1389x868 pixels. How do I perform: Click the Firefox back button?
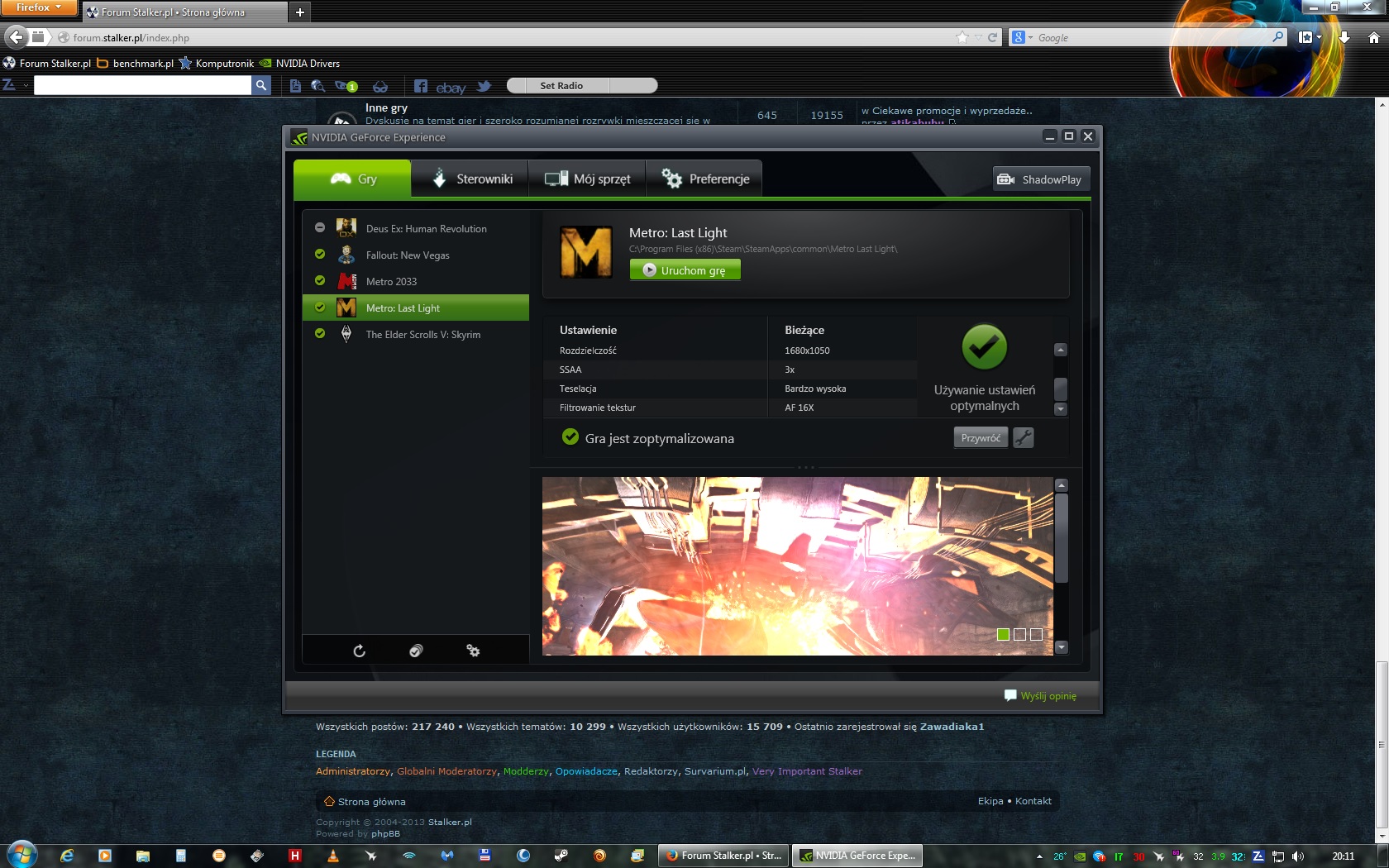click(x=16, y=37)
